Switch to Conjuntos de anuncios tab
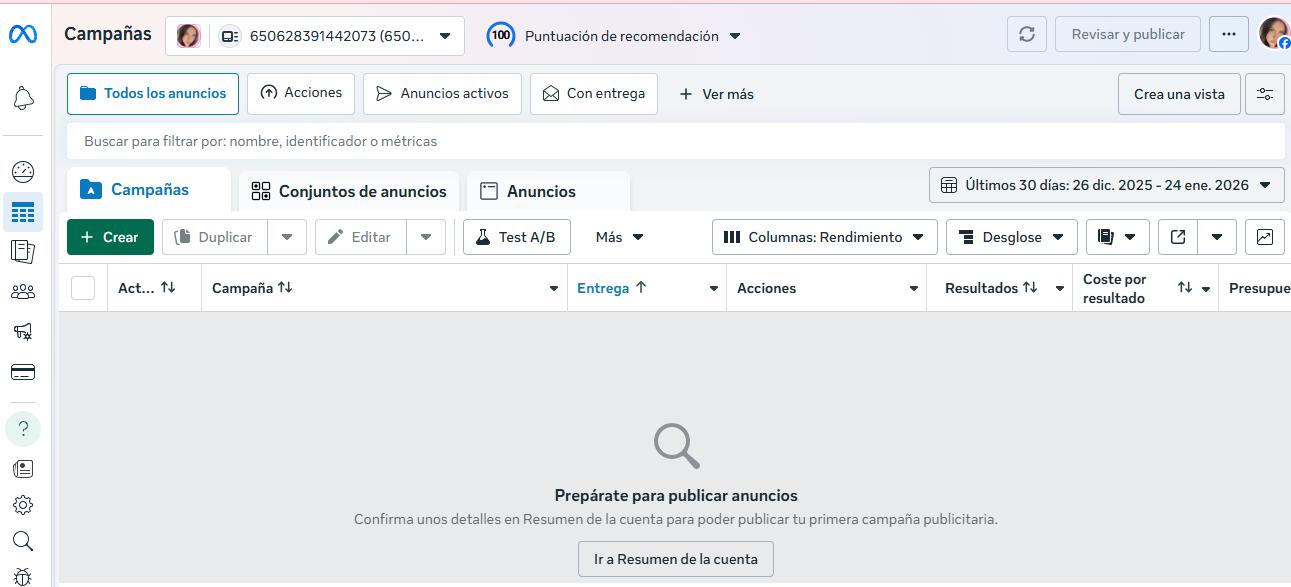The image size is (1291, 587). pyautogui.click(x=349, y=191)
